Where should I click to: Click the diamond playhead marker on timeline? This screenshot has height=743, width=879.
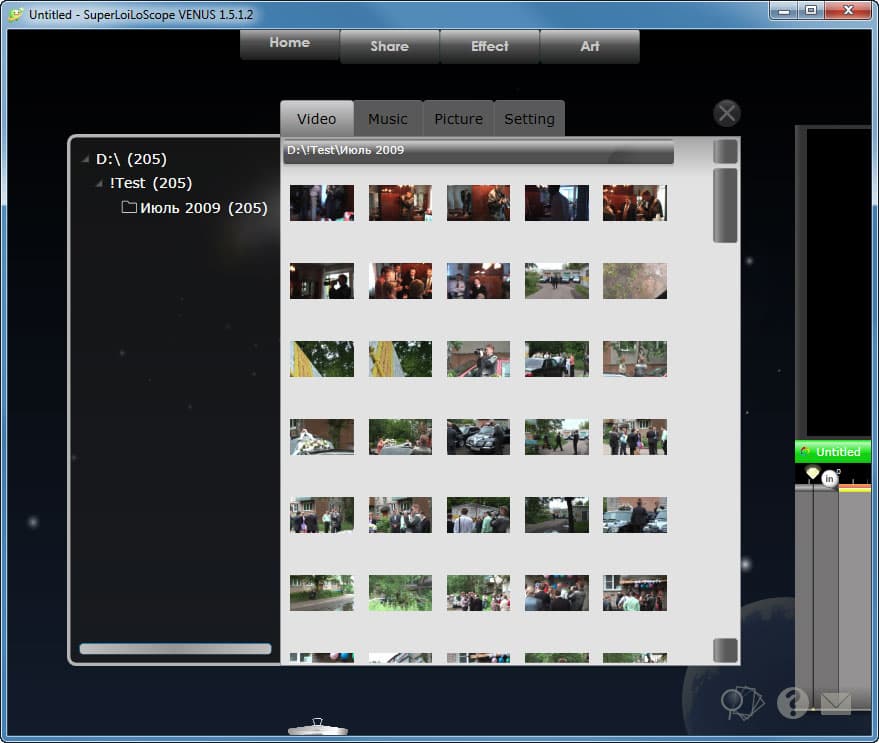pos(812,473)
